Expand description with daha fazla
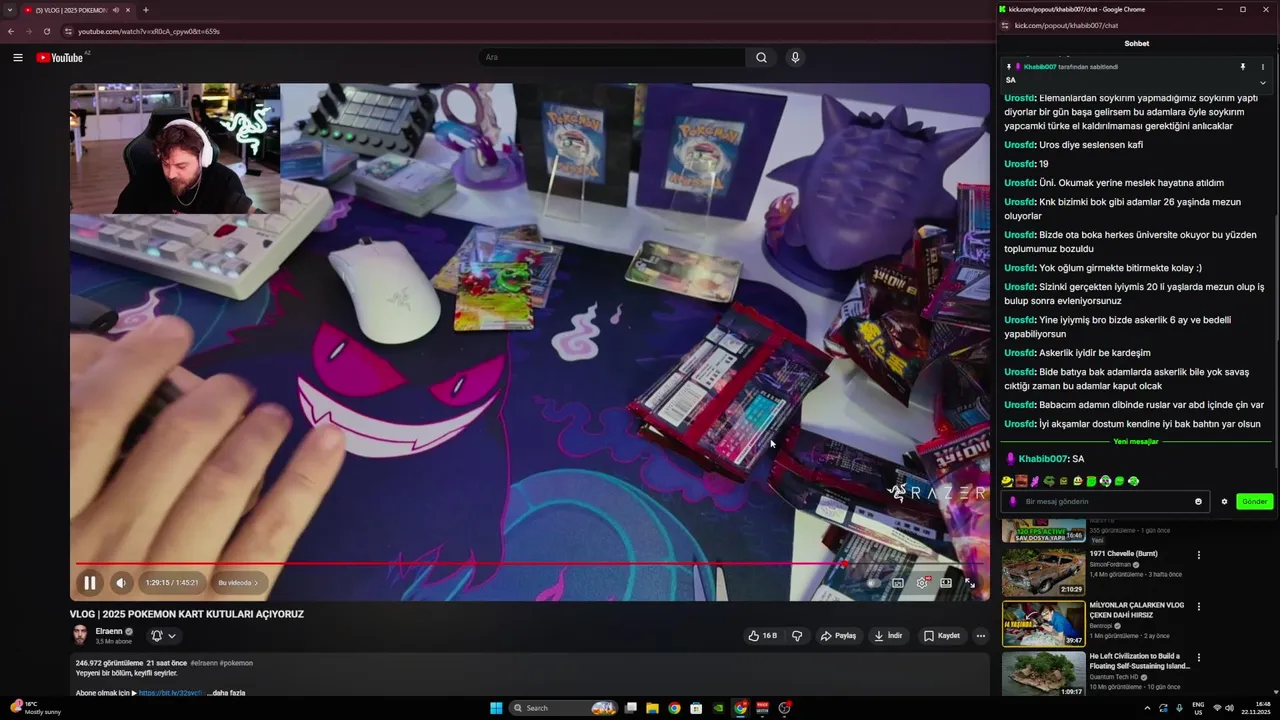Screen dimensions: 1280x720 pos(226,692)
